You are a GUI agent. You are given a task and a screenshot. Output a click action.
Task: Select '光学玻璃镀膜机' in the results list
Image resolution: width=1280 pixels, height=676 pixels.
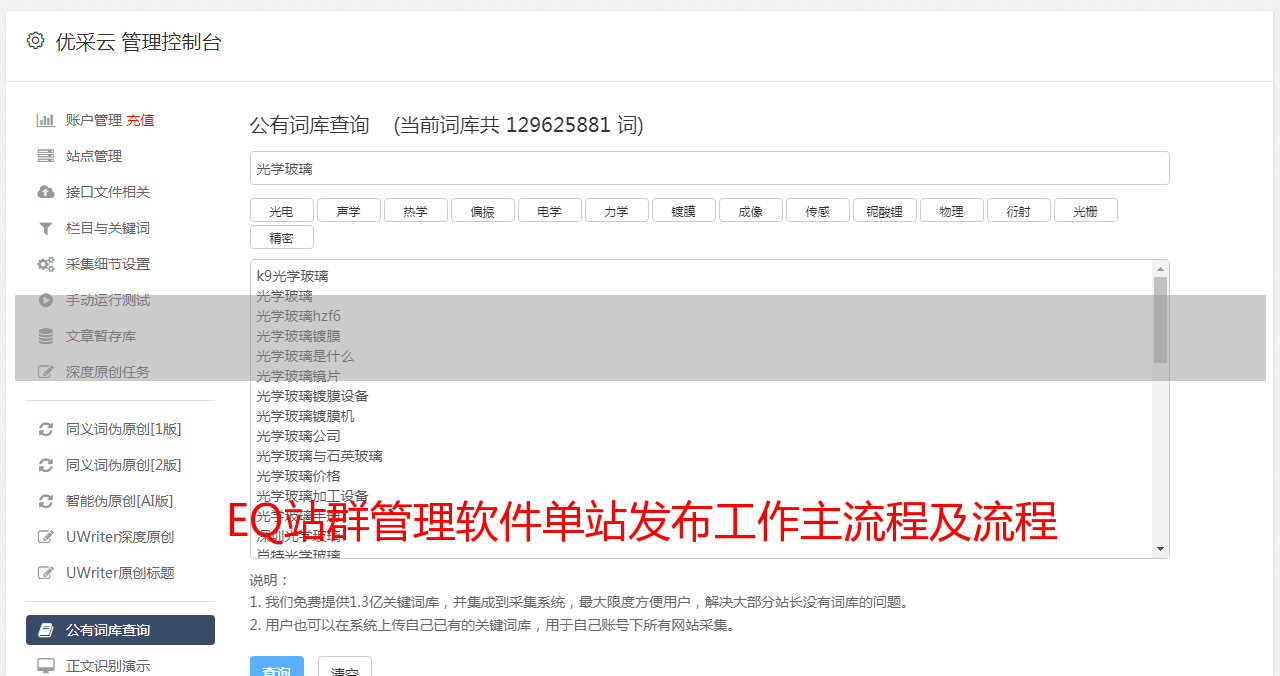[305, 416]
